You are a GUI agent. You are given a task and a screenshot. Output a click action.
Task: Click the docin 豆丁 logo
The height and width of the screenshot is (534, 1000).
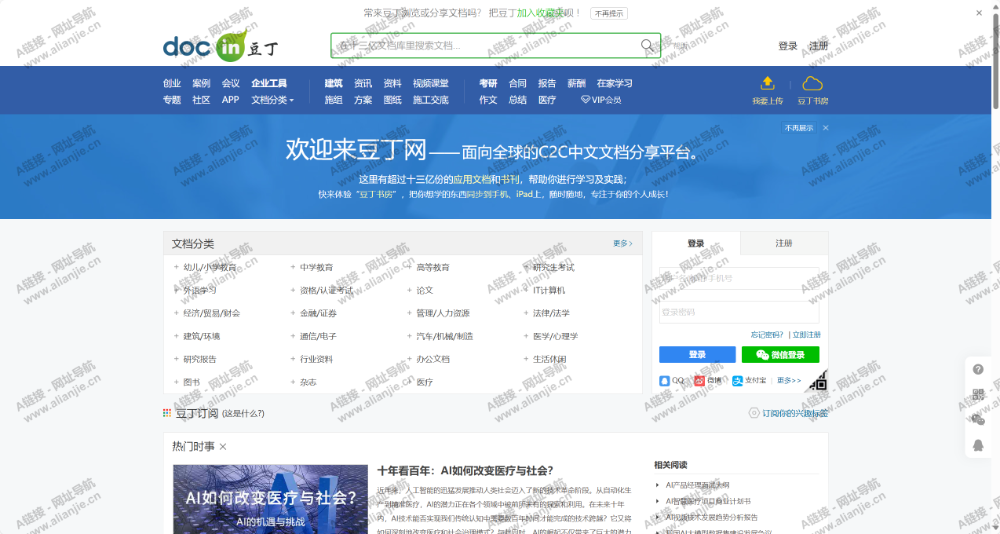[x=221, y=46]
